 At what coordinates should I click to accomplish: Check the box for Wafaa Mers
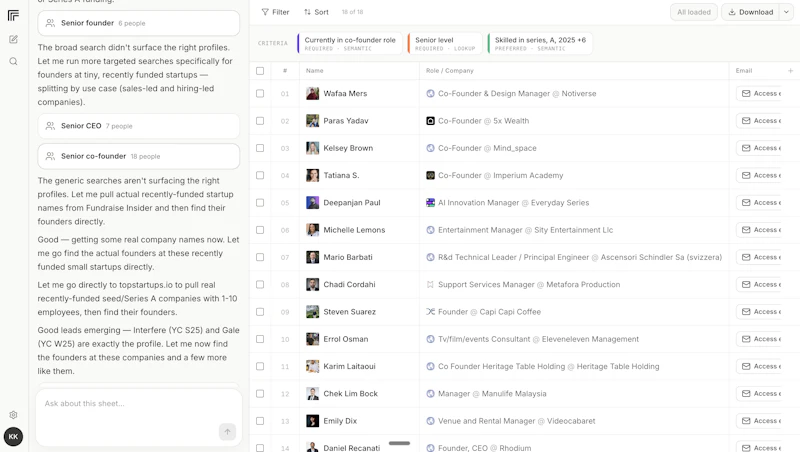coord(260,93)
